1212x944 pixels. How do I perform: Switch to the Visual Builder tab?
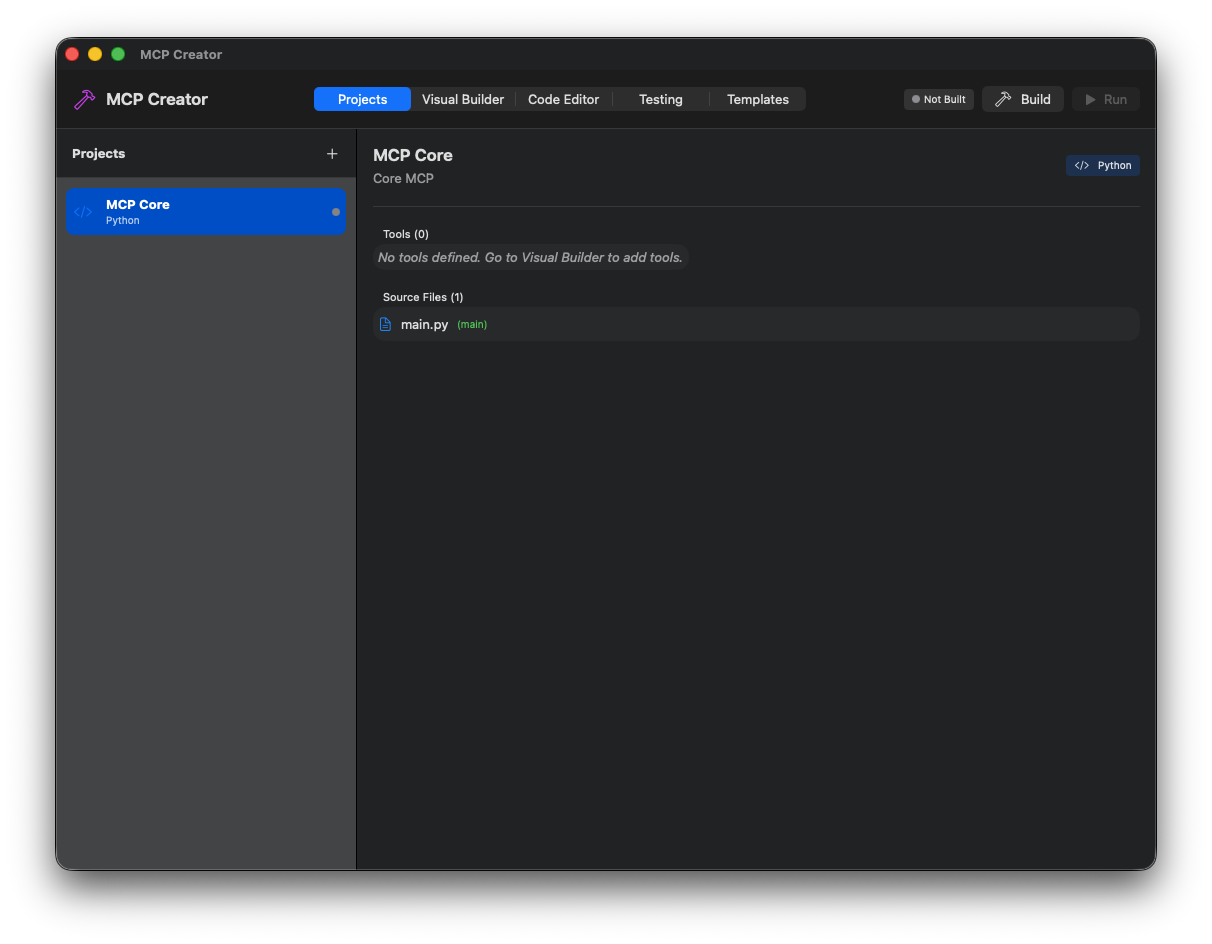click(463, 99)
